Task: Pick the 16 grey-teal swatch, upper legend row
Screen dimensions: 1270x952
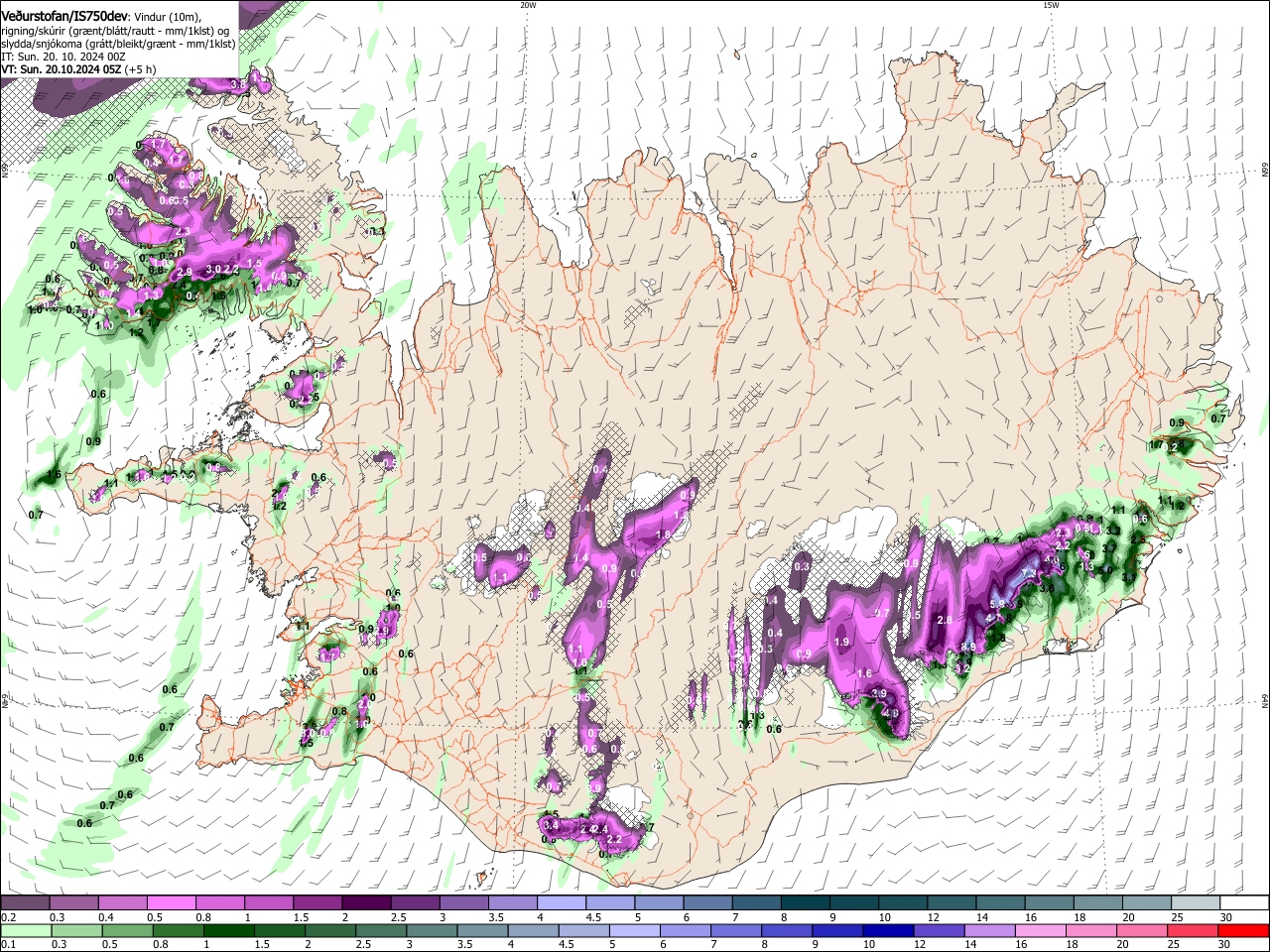Action: (x=1050, y=902)
